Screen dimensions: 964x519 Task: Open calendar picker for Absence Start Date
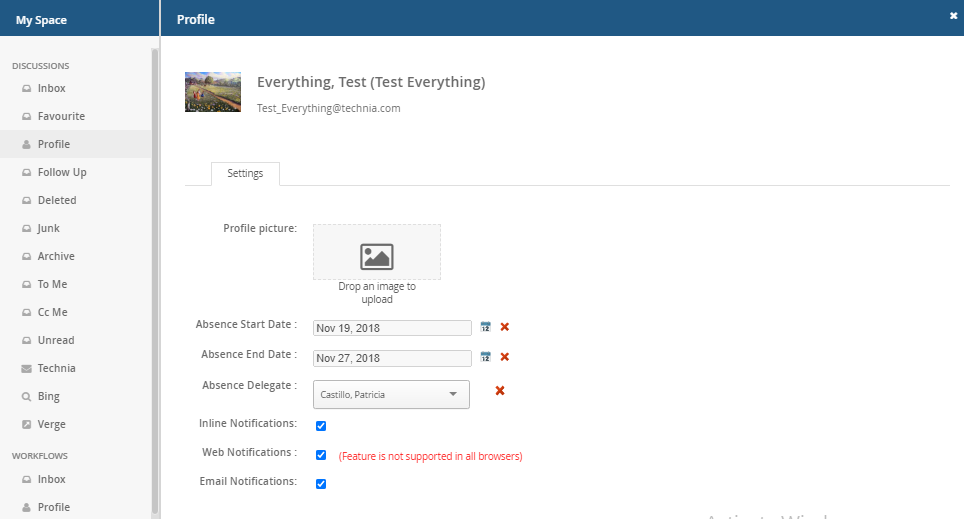click(486, 327)
